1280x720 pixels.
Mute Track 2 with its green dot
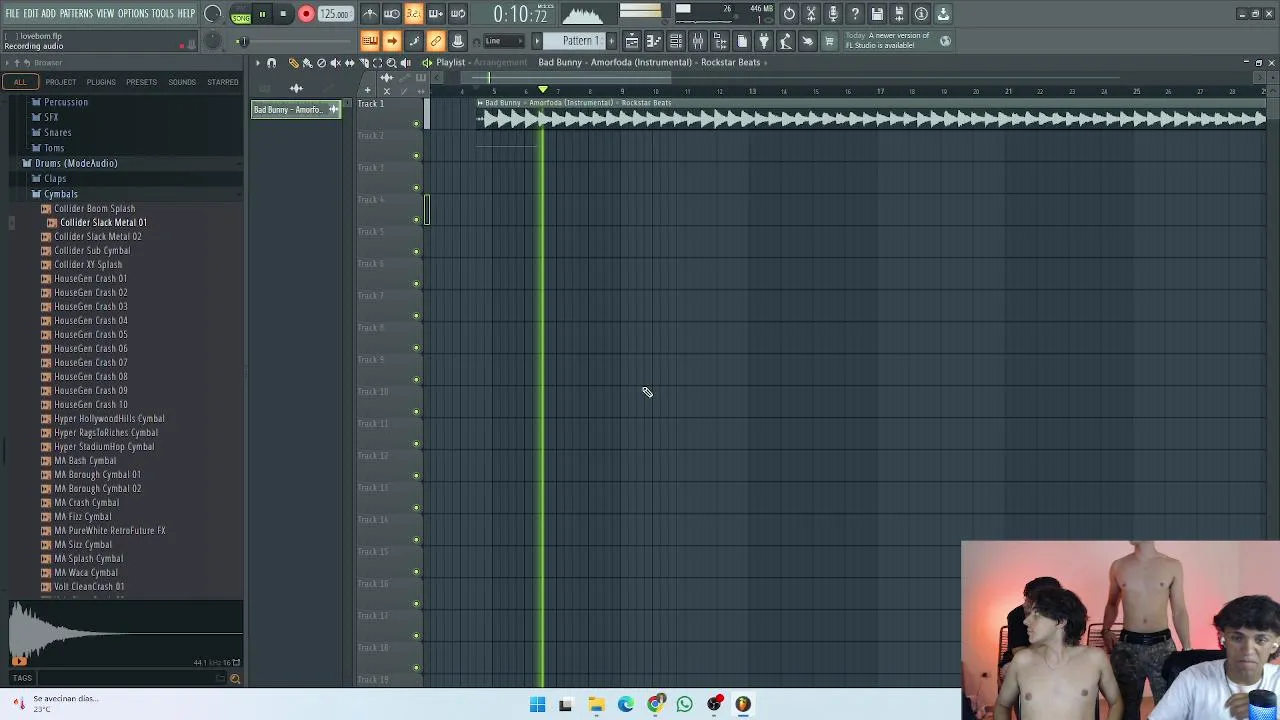click(x=416, y=156)
